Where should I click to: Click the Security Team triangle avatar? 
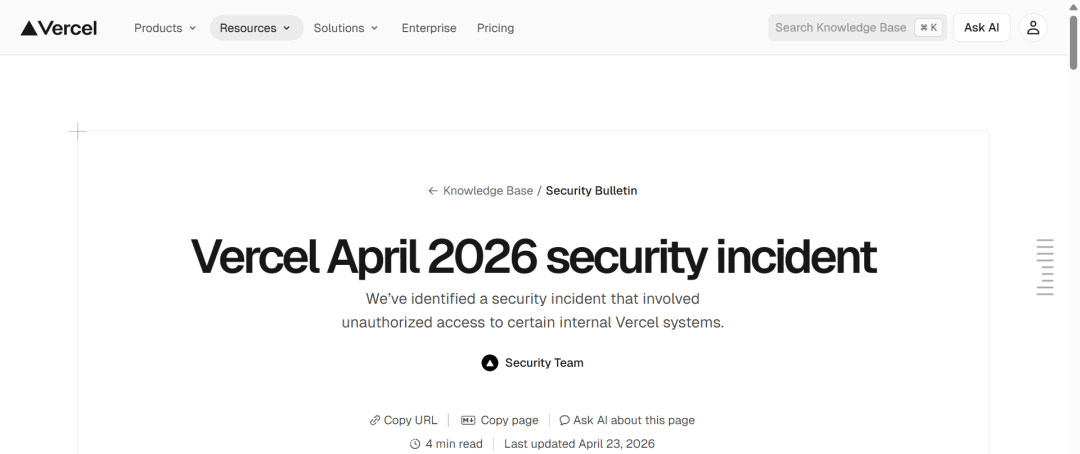(x=490, y=363)
